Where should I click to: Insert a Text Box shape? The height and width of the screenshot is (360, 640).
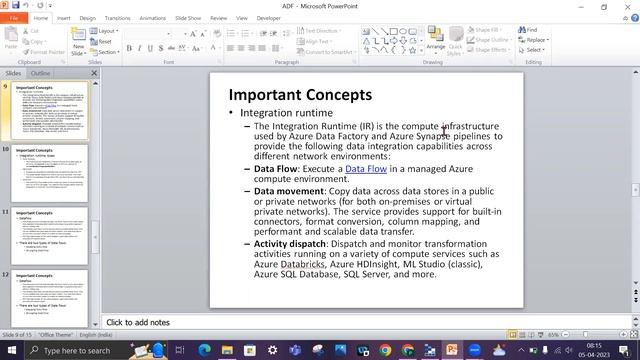[366, 31]
